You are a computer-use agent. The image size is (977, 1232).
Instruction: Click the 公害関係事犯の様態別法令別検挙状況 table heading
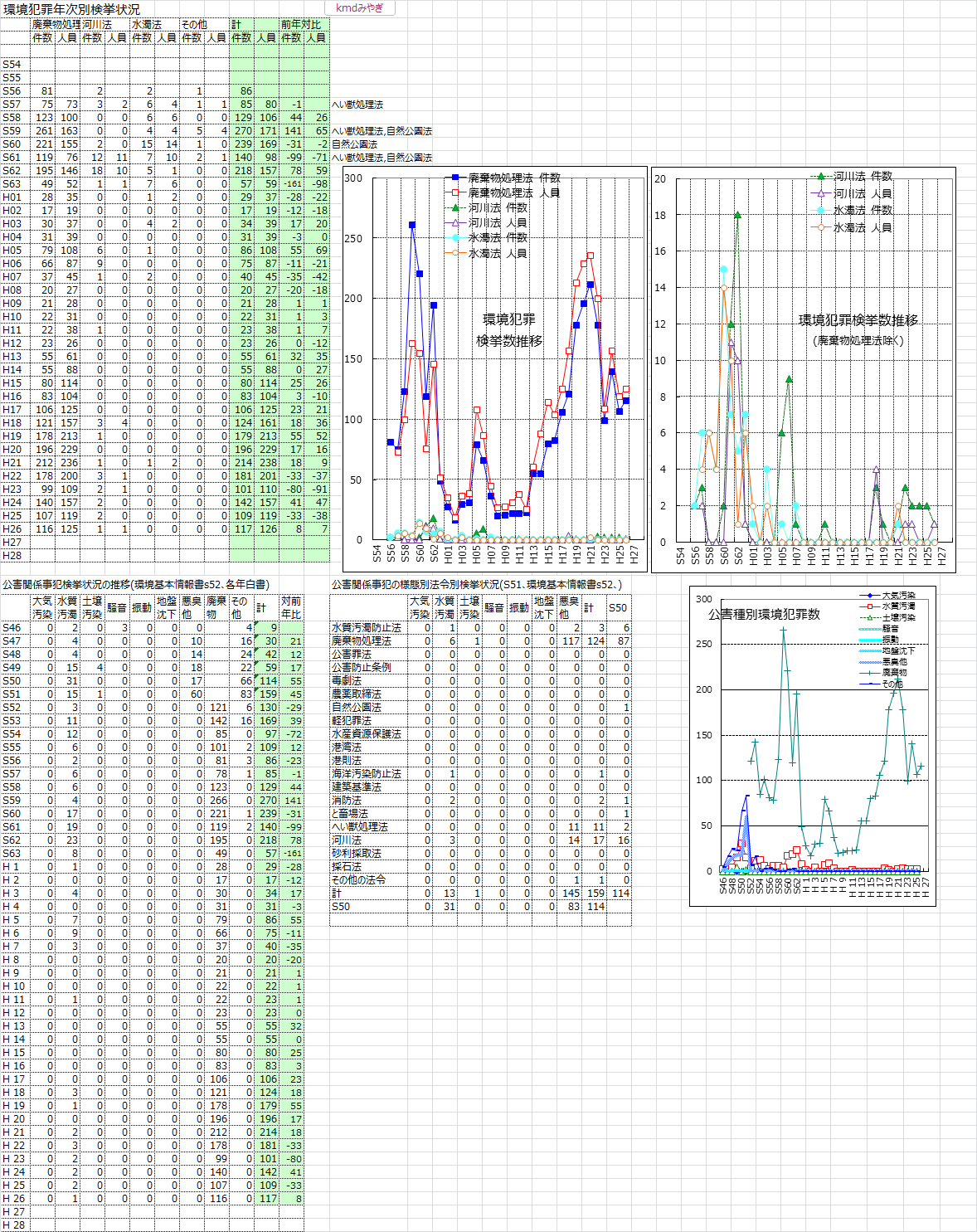click(x=477, y=585)
